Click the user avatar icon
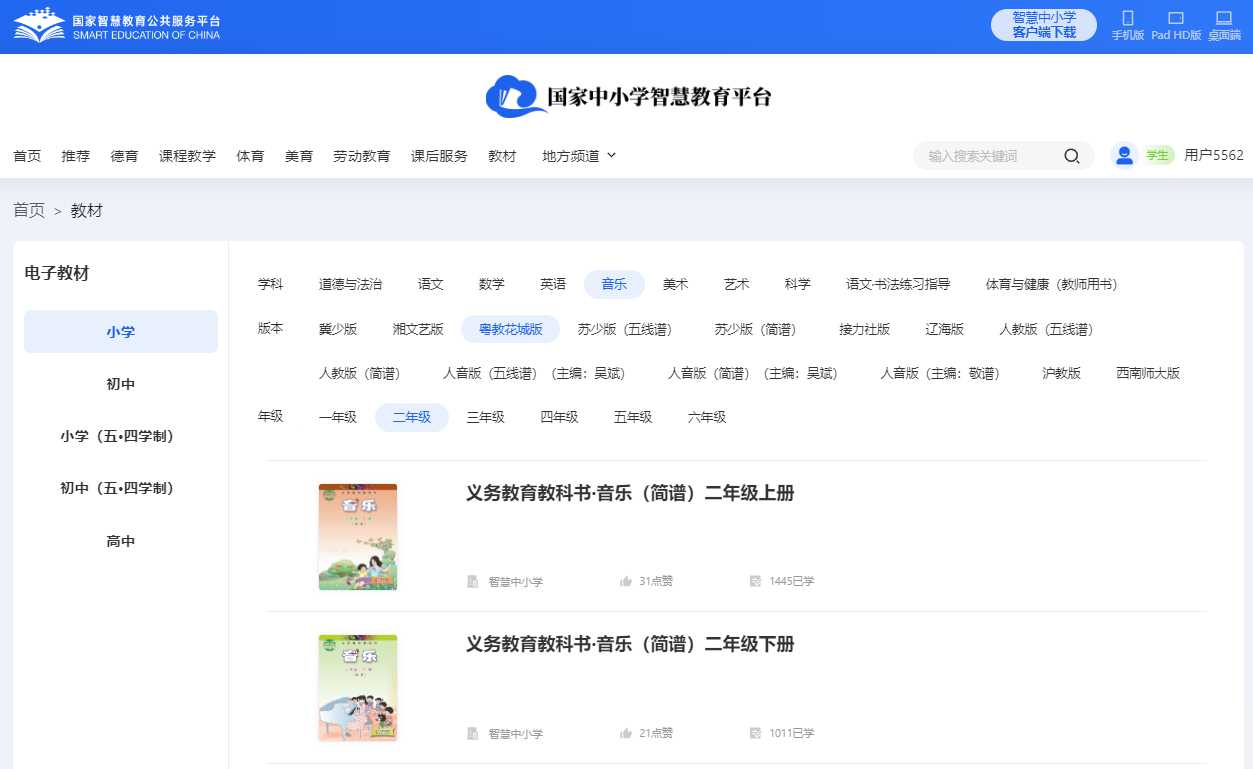 [x=1124, y=155]
